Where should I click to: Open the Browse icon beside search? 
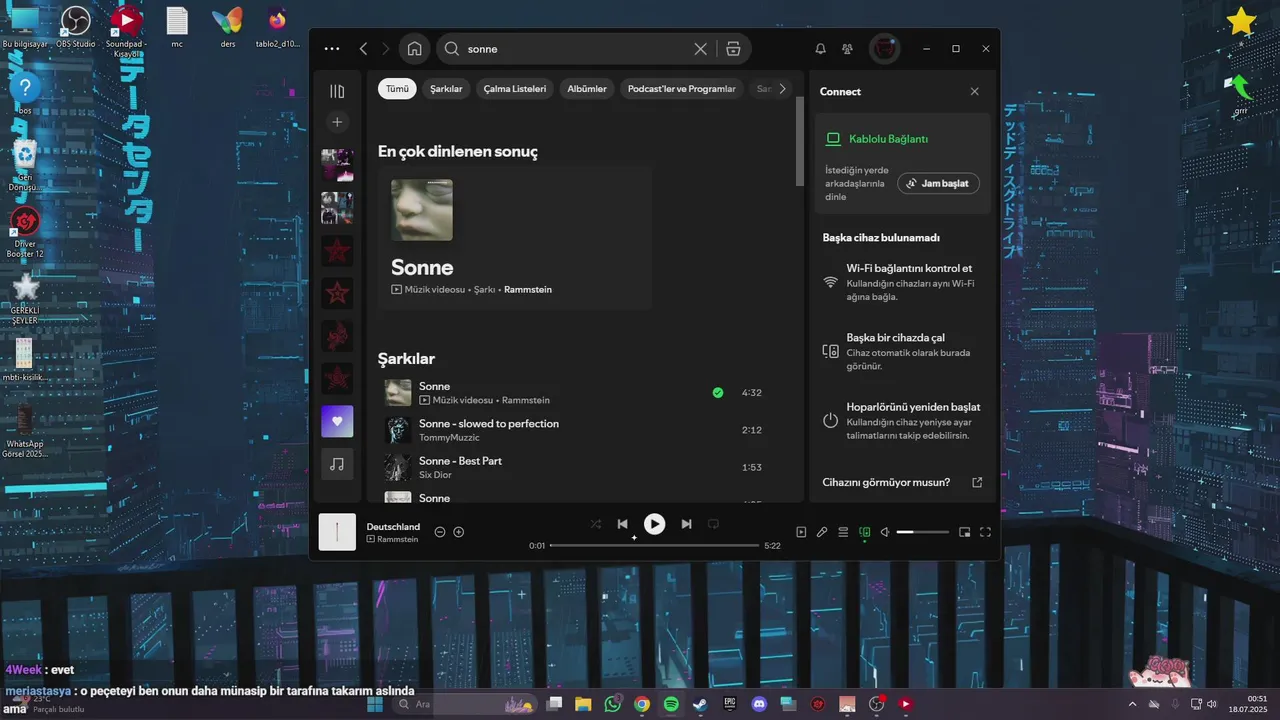click(733, 49)
